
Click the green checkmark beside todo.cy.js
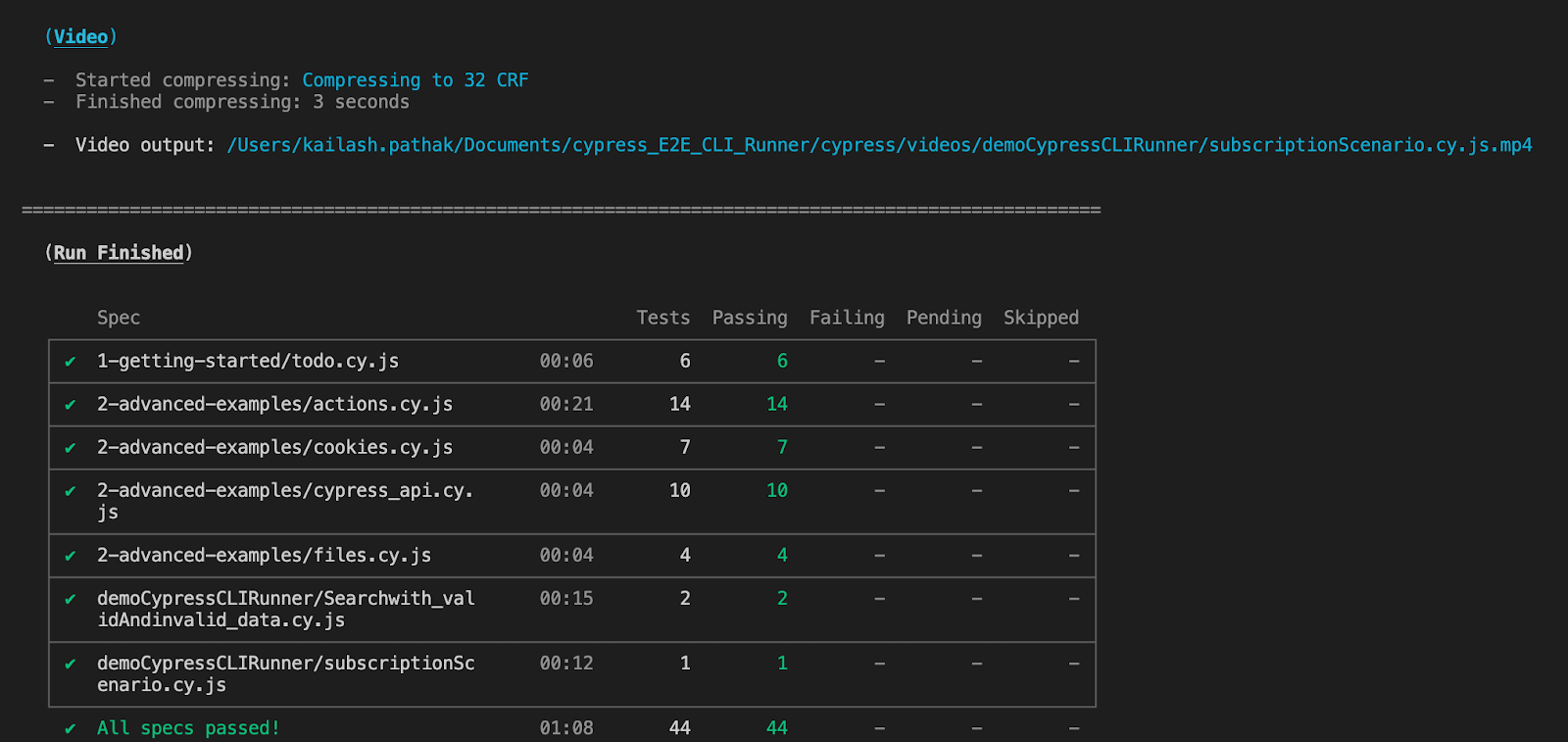[71, 362]
